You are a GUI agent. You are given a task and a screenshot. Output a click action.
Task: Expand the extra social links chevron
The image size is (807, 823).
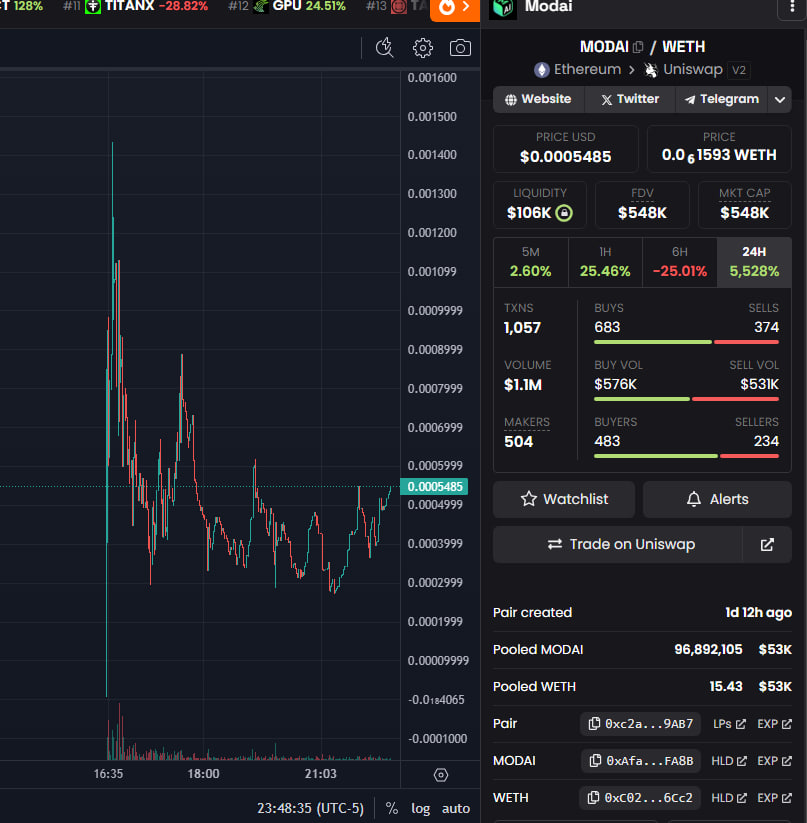tap(779, 99)
